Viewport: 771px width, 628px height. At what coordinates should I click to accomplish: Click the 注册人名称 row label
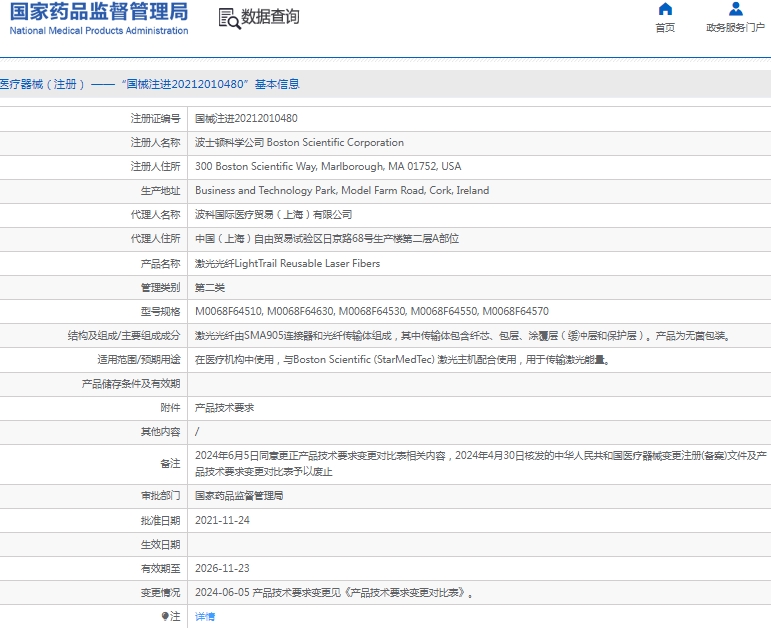pos(155,143)
